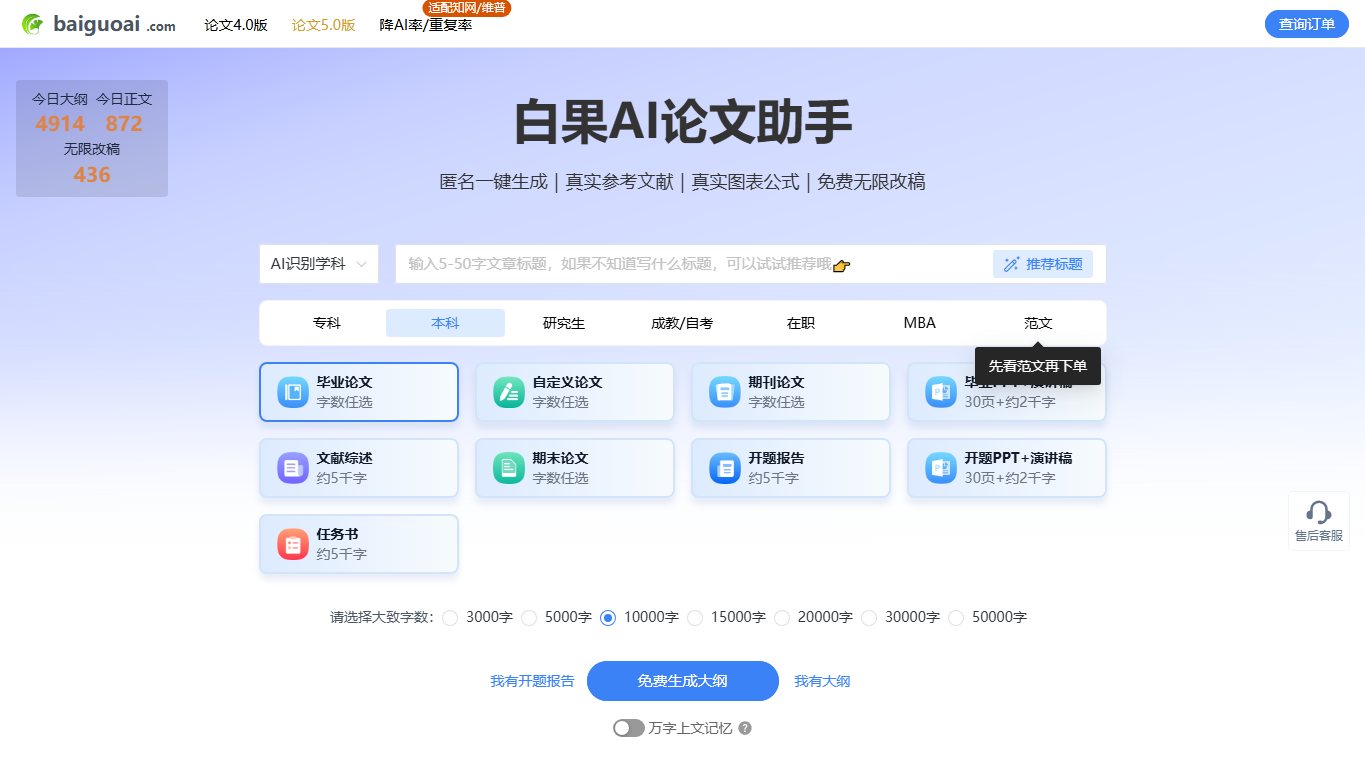
Task: Click the term paper icon
Action: (x=509, y=468)
